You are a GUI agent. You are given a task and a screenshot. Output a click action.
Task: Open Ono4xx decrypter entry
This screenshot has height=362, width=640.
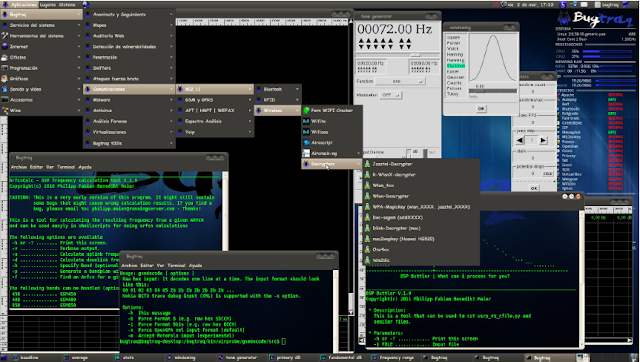pyautogui.click(x=420, y=249)
